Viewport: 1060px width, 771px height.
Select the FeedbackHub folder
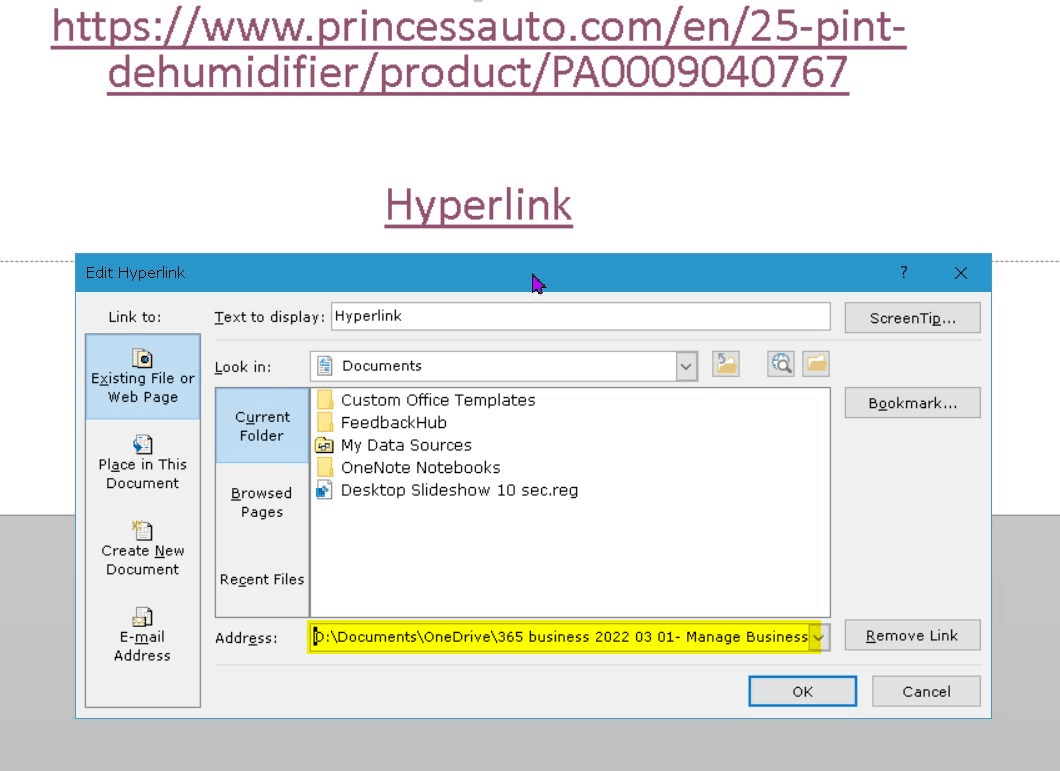[x=393, y=423]
